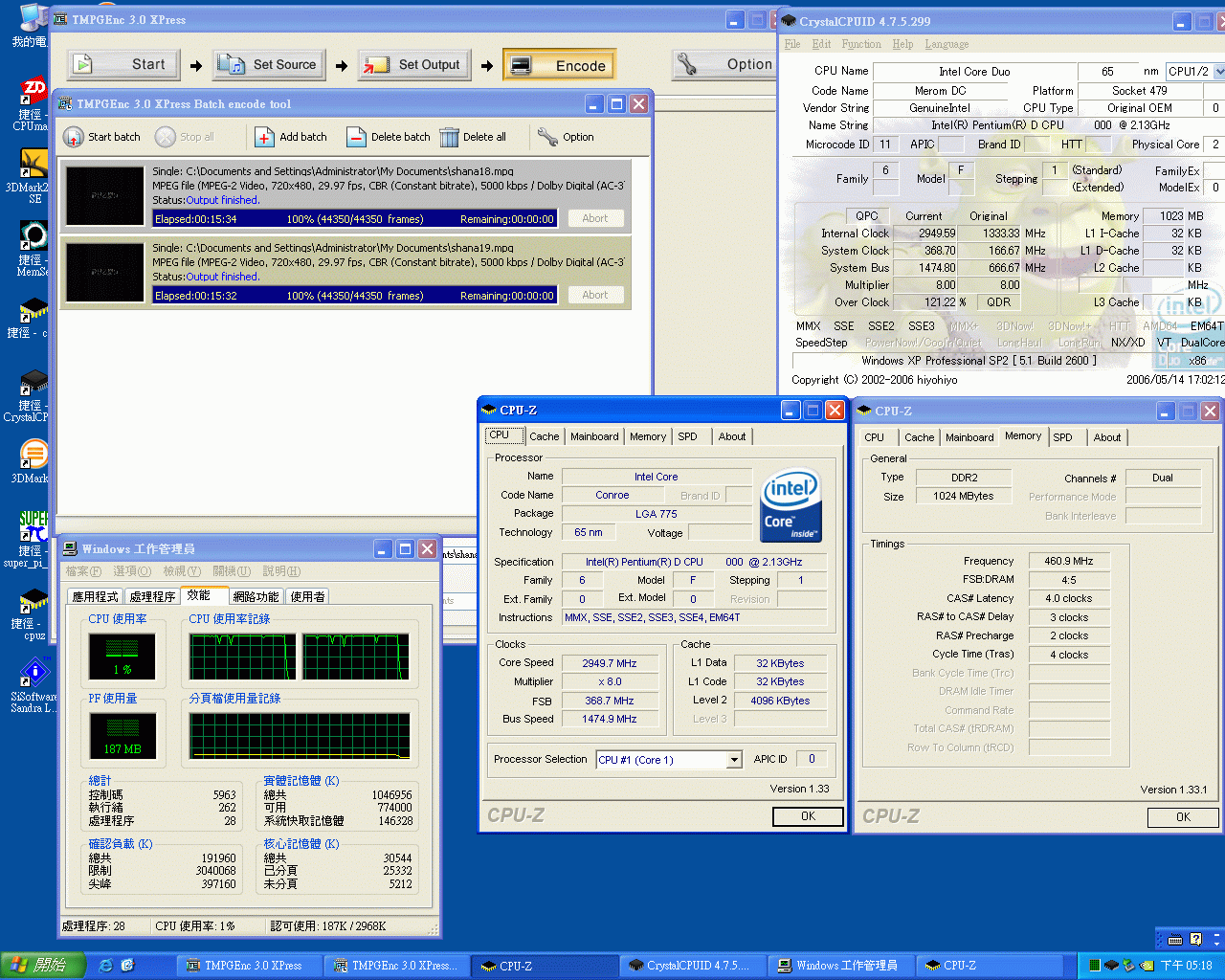The image size is (1225, 980).
Task: Click Delete all trash icon
Action: 450,137
